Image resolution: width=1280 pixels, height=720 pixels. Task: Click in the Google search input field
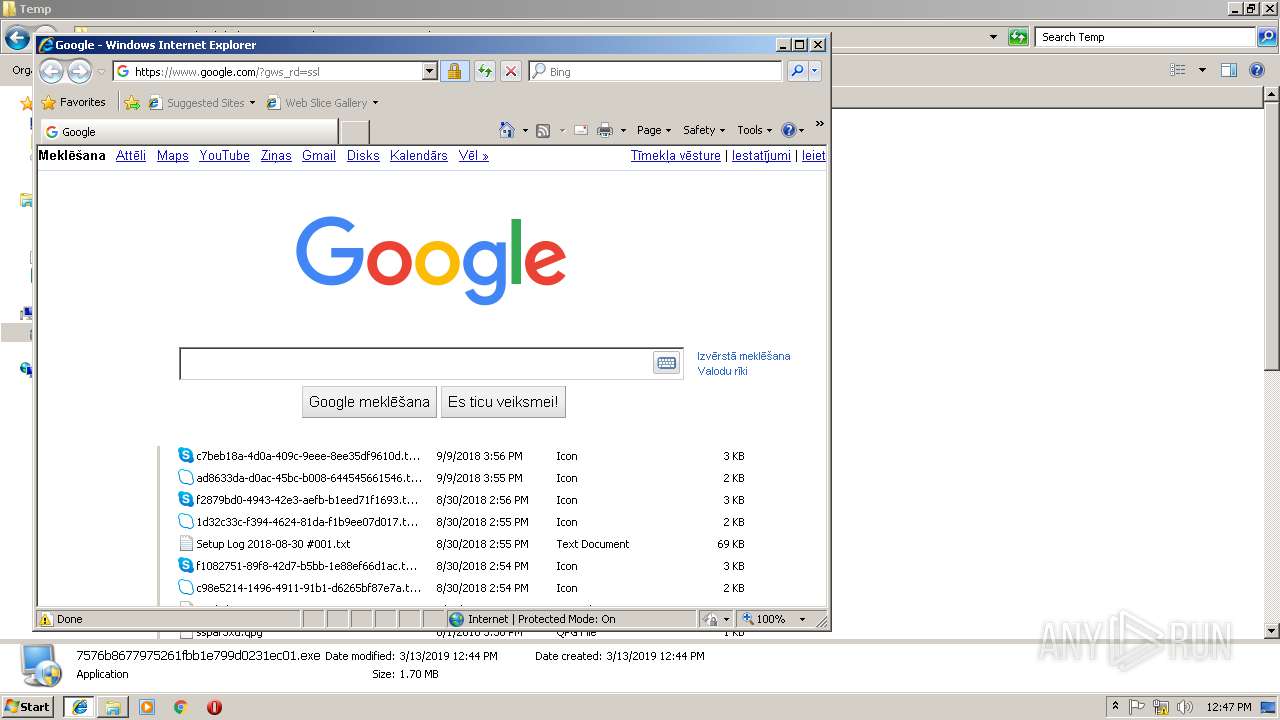[417, 364]
